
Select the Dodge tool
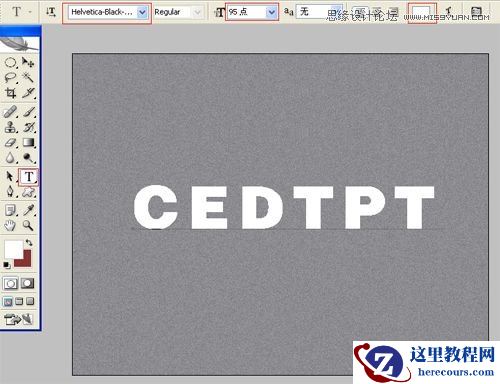[28, 158]
